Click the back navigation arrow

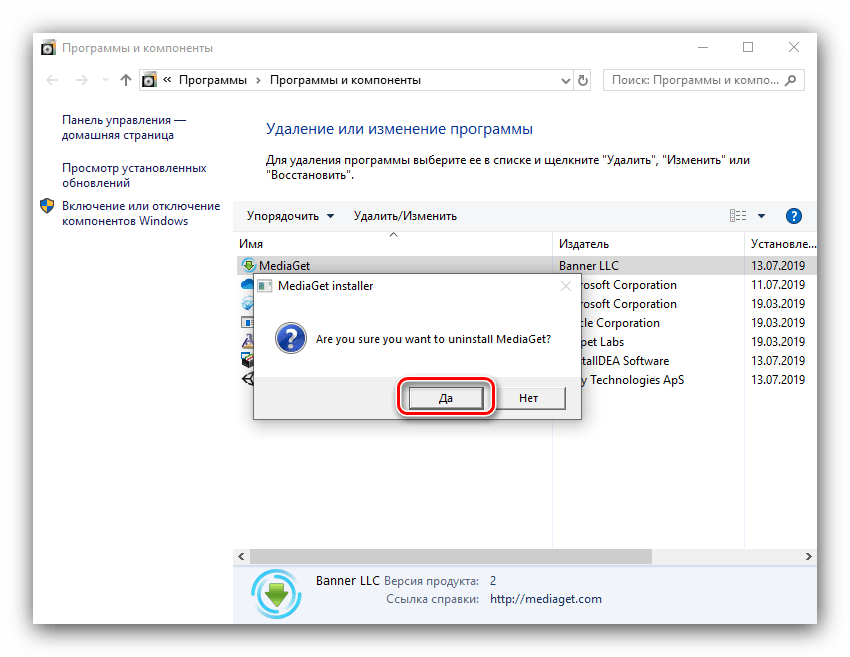(54, 80)
